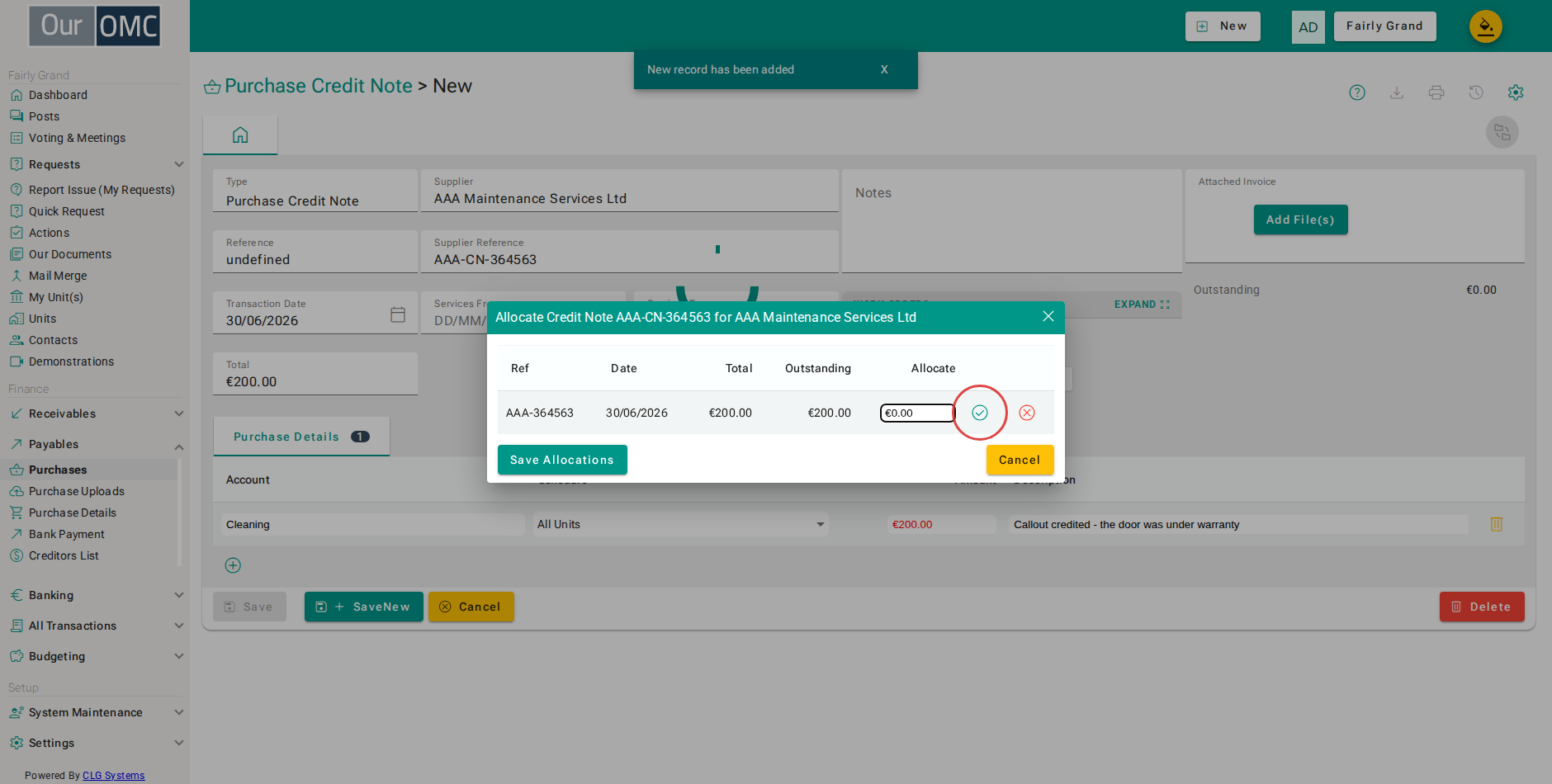Reject allocation with the red X icon
The image size is (1552, 784).
(x=1027, y=413)
